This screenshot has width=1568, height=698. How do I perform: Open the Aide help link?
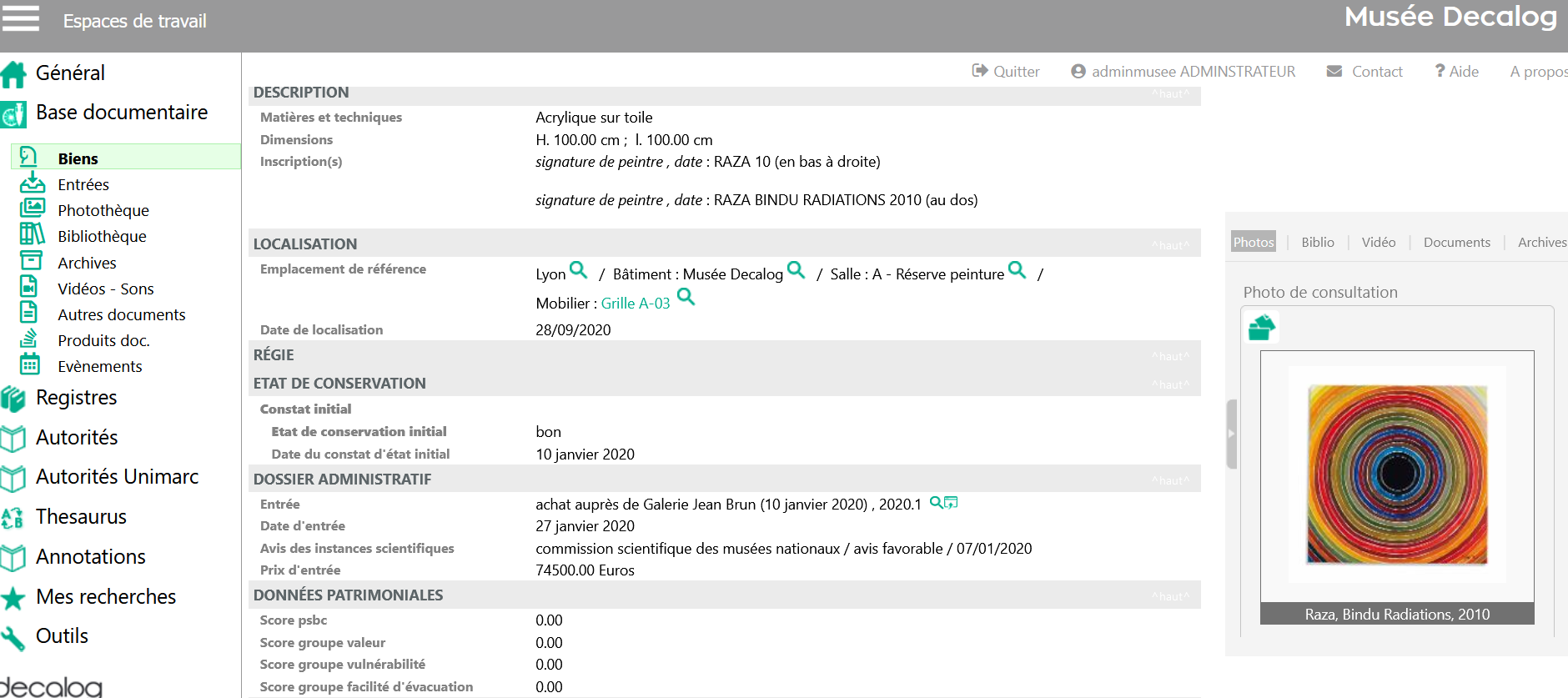click(x=1456, y=72)
